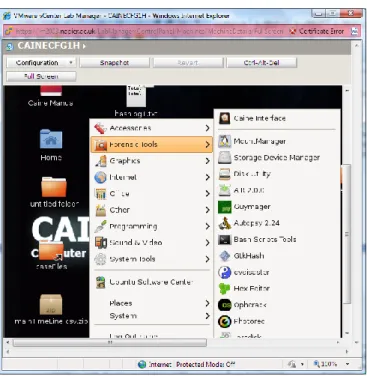
Task: Select the Bash Scripts Tools entry
Action: click(277, 240)
